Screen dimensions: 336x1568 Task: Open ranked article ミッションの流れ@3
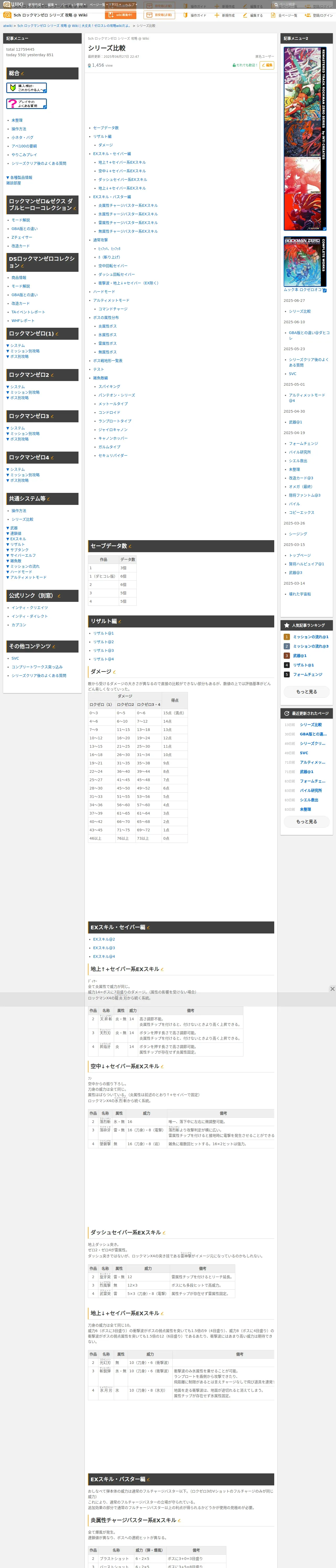point(311,647)
